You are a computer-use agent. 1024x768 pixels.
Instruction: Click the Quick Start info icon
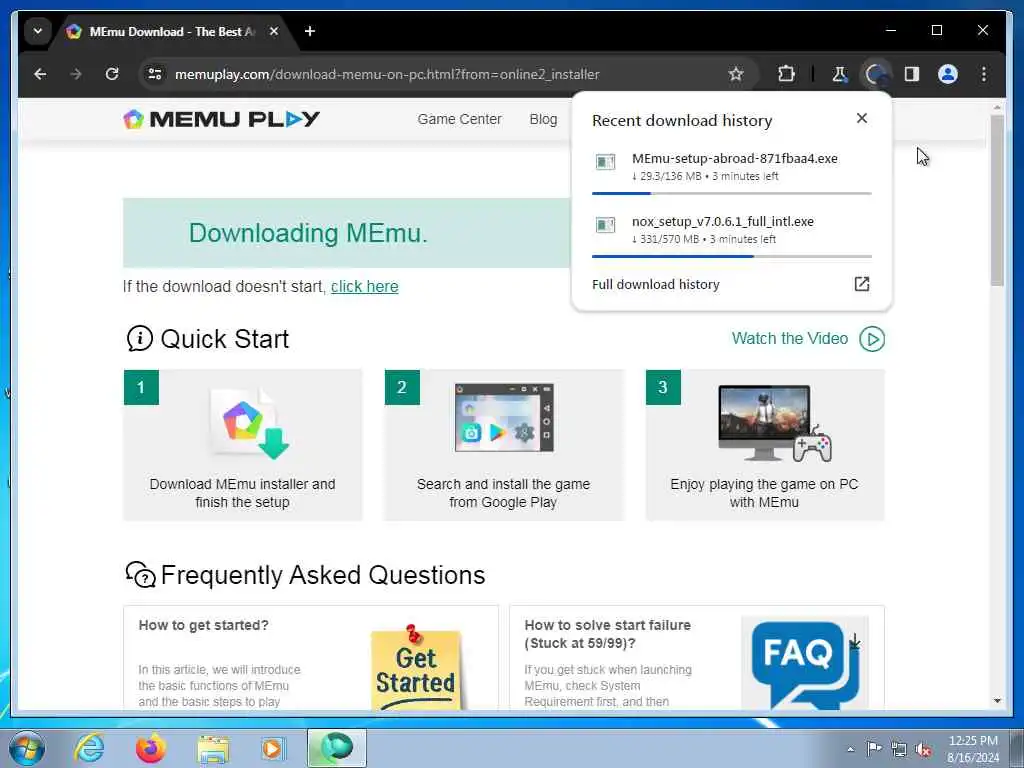point(140,338)
